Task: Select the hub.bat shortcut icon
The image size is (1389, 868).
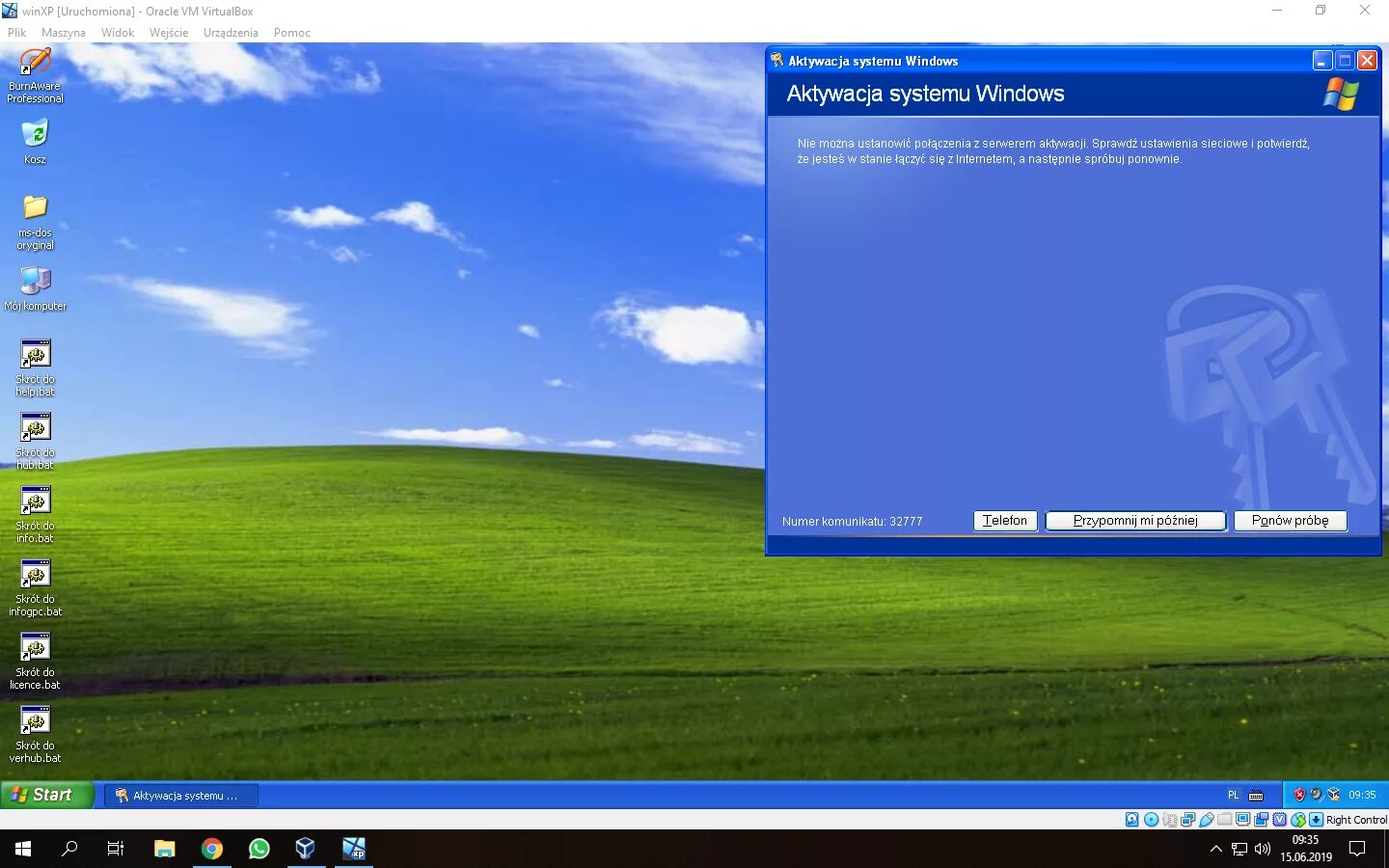Action: tap(35, 441)
